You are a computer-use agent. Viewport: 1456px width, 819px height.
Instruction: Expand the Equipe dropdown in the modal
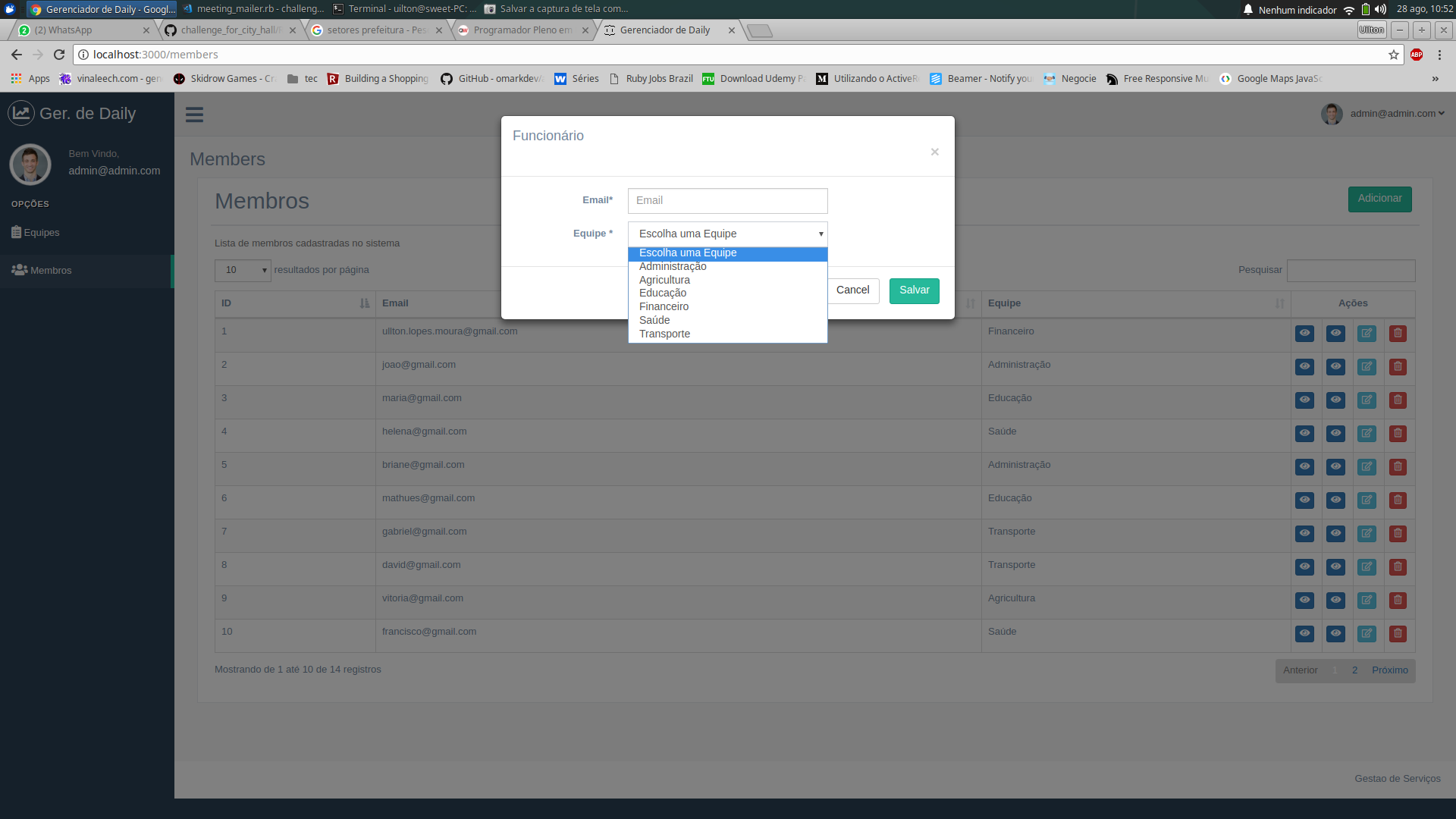[728, 233]
